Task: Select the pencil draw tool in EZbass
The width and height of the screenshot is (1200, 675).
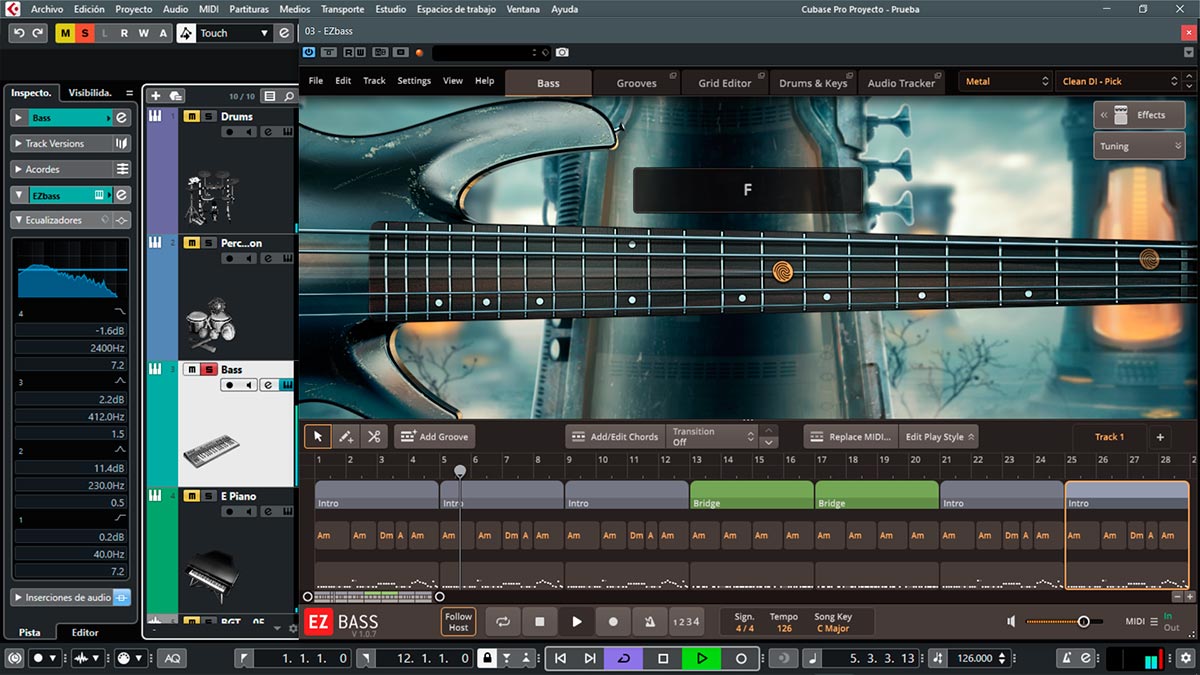Action: [x=346, y=436]
